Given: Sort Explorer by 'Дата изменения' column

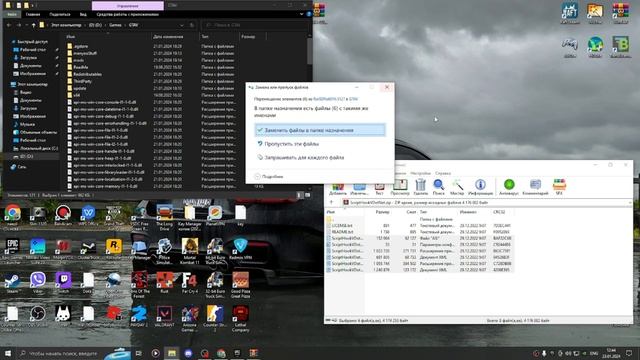Looking at the screenshot, I should coord(168,36).
